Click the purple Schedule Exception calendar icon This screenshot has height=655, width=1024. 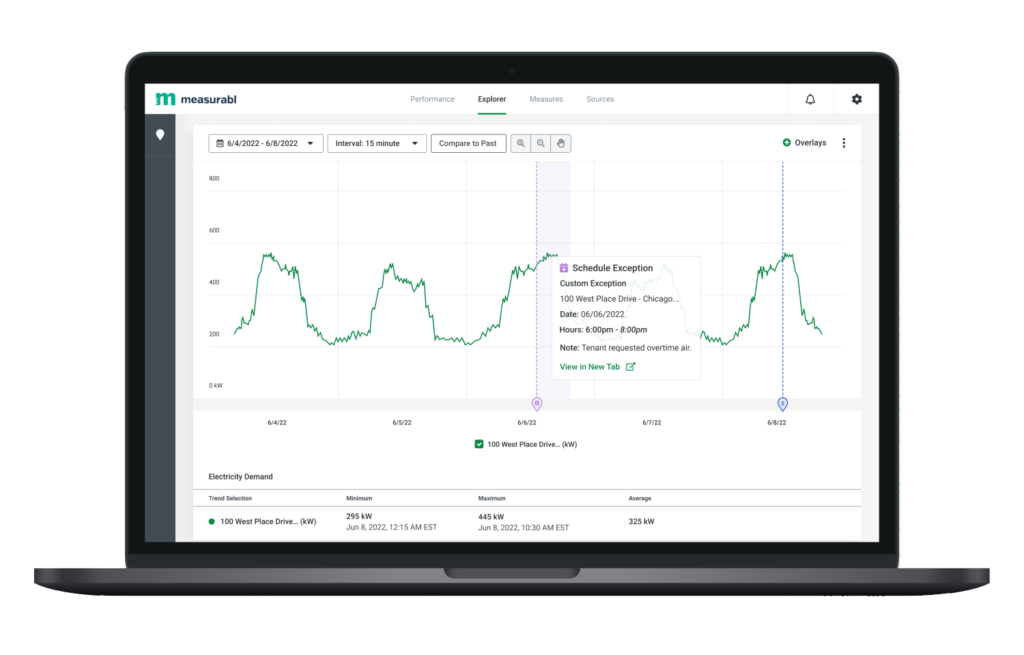tap(564, 268)
